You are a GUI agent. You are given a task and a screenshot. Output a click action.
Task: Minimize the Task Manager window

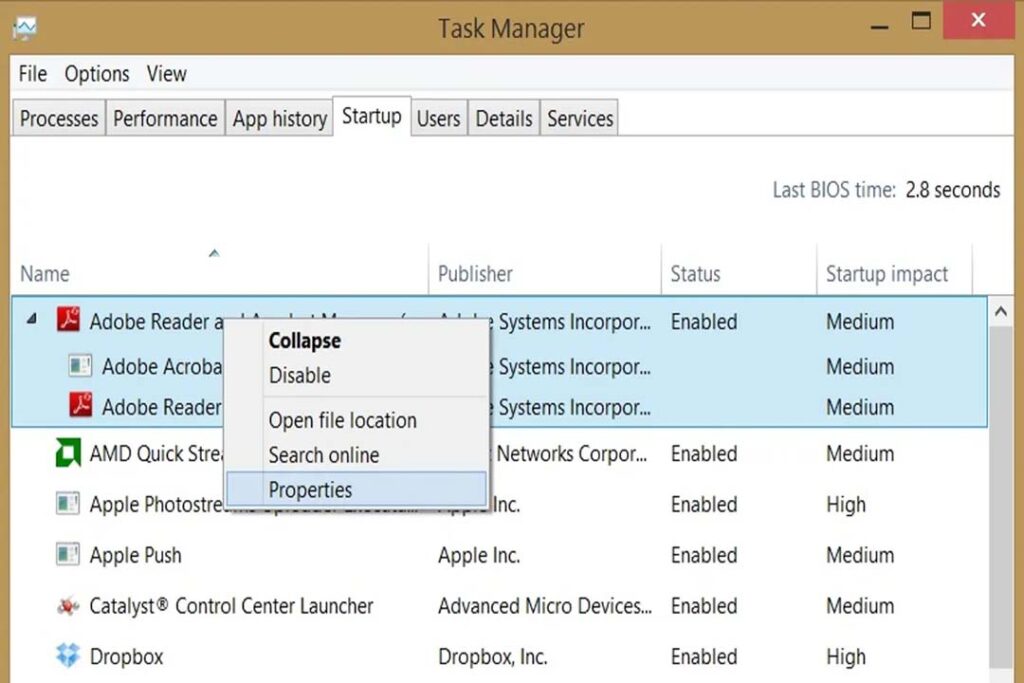click(x=880, y=26)
